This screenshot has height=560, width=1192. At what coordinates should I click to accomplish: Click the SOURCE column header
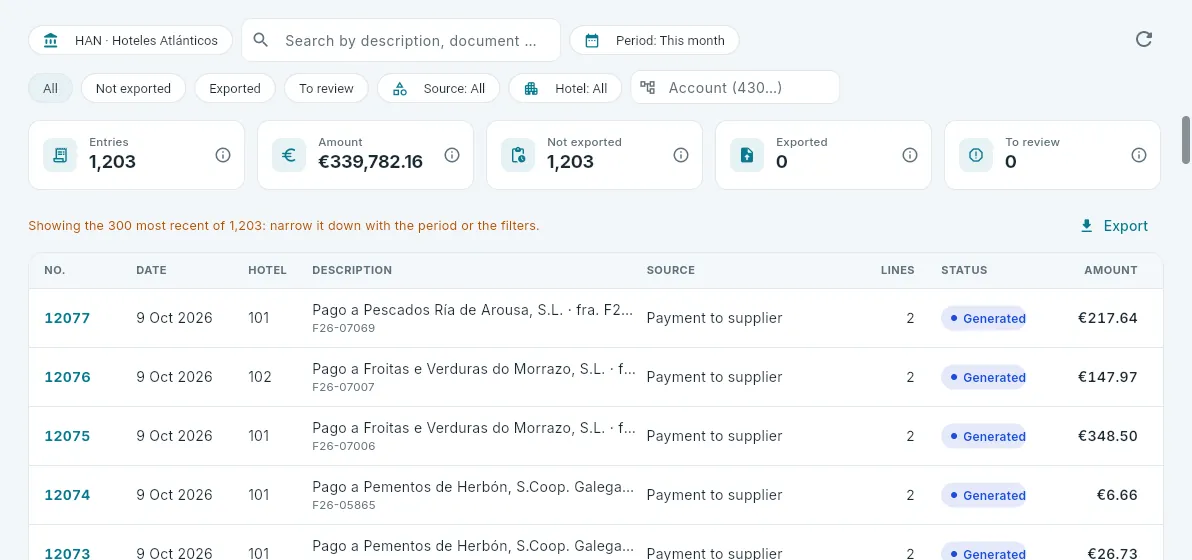tap(670, 270)
